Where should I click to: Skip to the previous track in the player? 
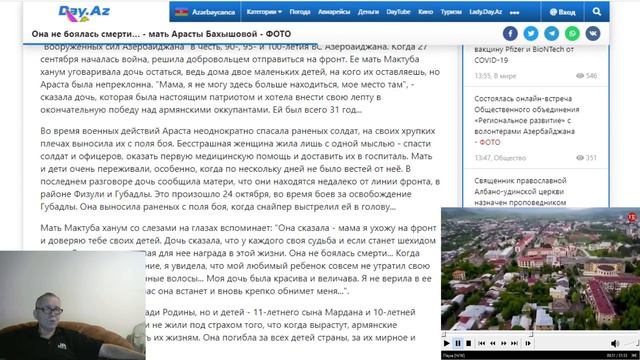tap(482, 343)
